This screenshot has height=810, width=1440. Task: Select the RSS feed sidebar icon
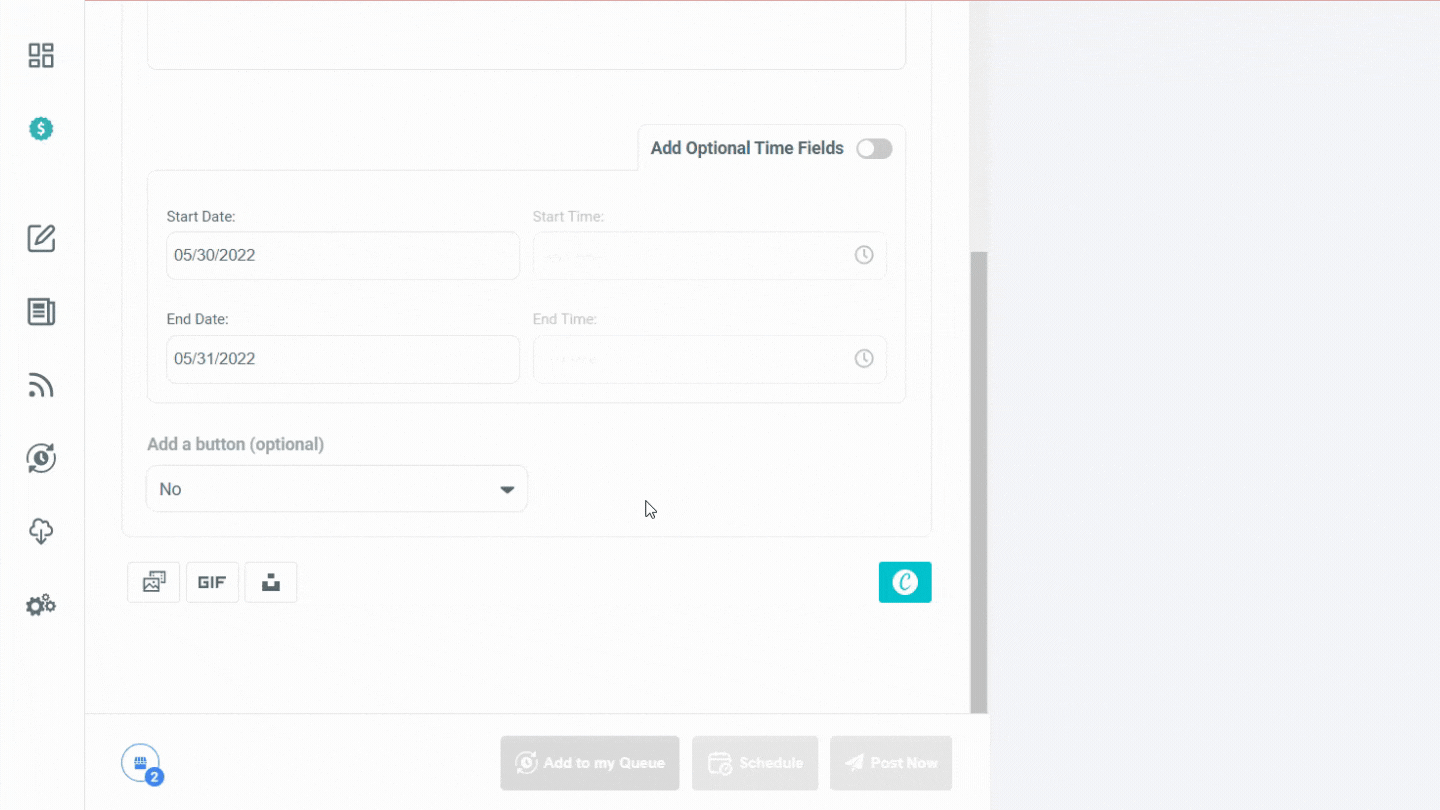pyautogui.click(x=41, y=385)
